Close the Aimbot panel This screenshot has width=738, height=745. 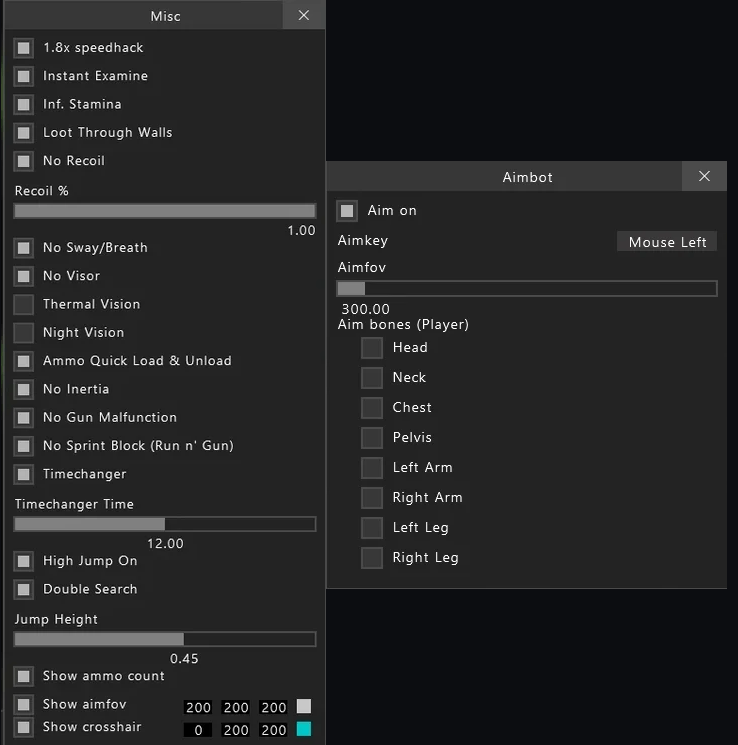(x=704, y=176)
